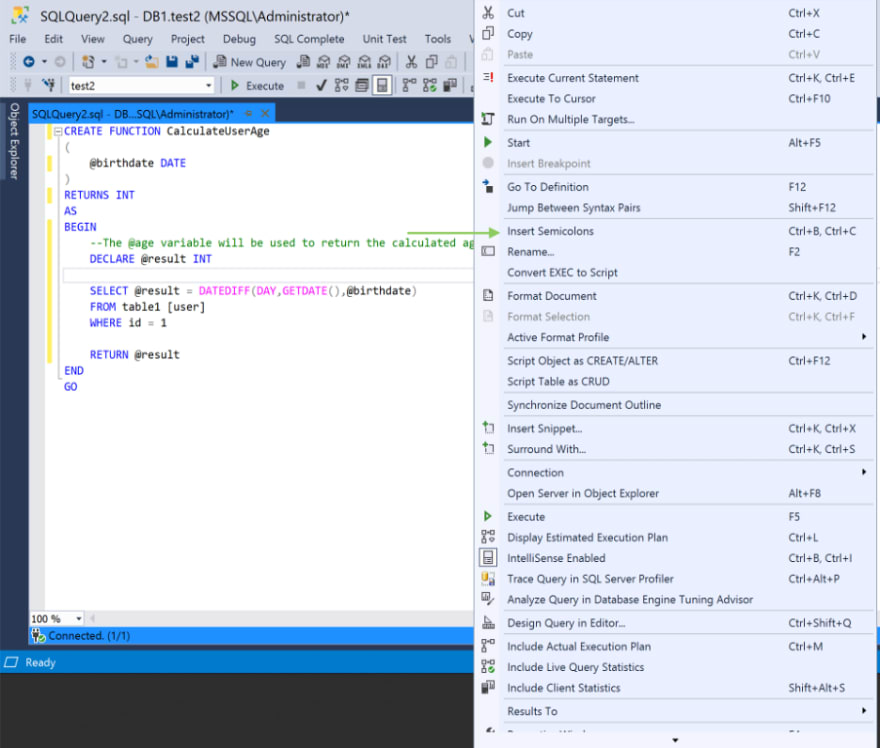Close the SQLQuery2.sql document tab
This screenshot has height=748, width=880.
coord(265,113)
